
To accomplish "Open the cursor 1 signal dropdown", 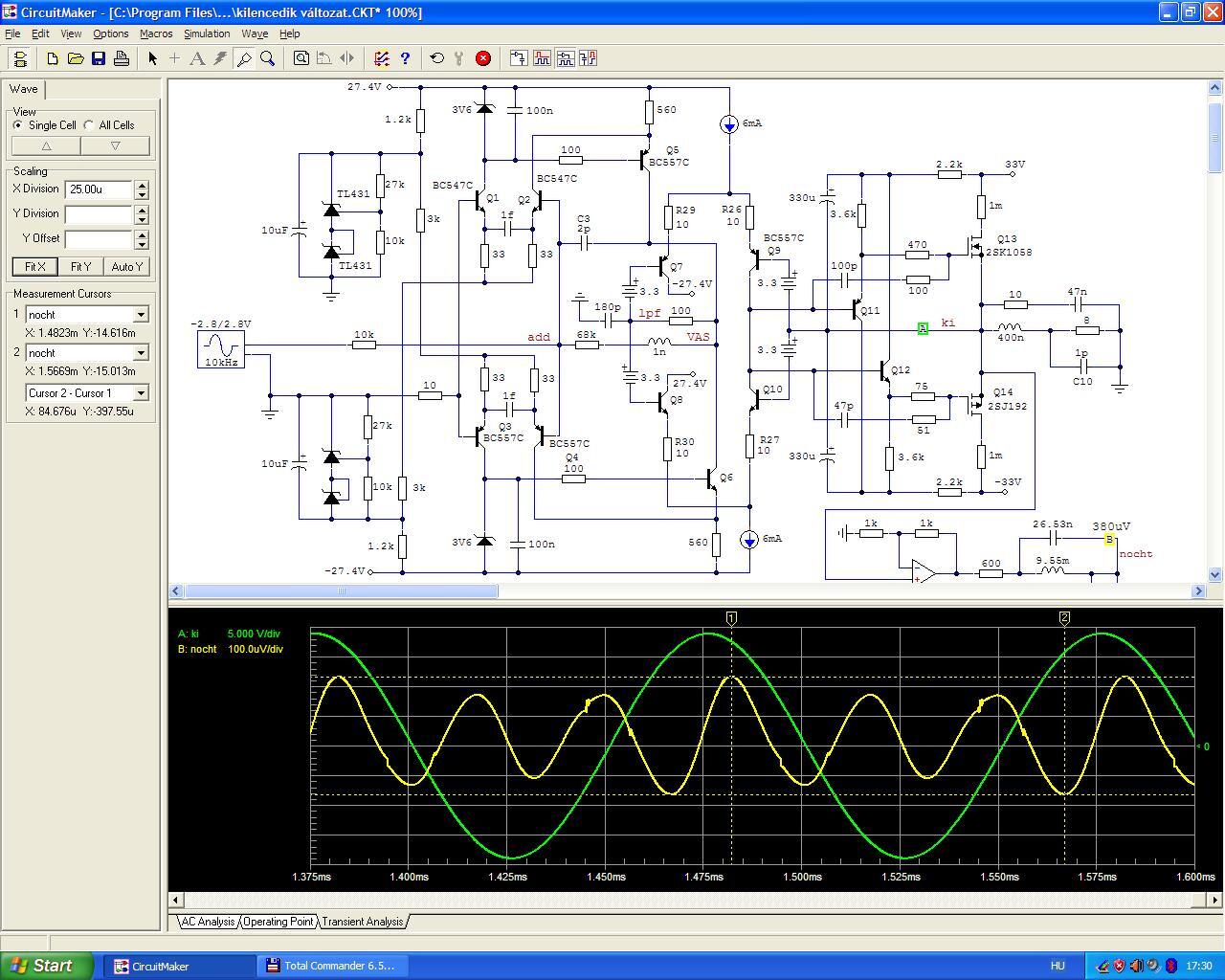I will coord(141,315).
